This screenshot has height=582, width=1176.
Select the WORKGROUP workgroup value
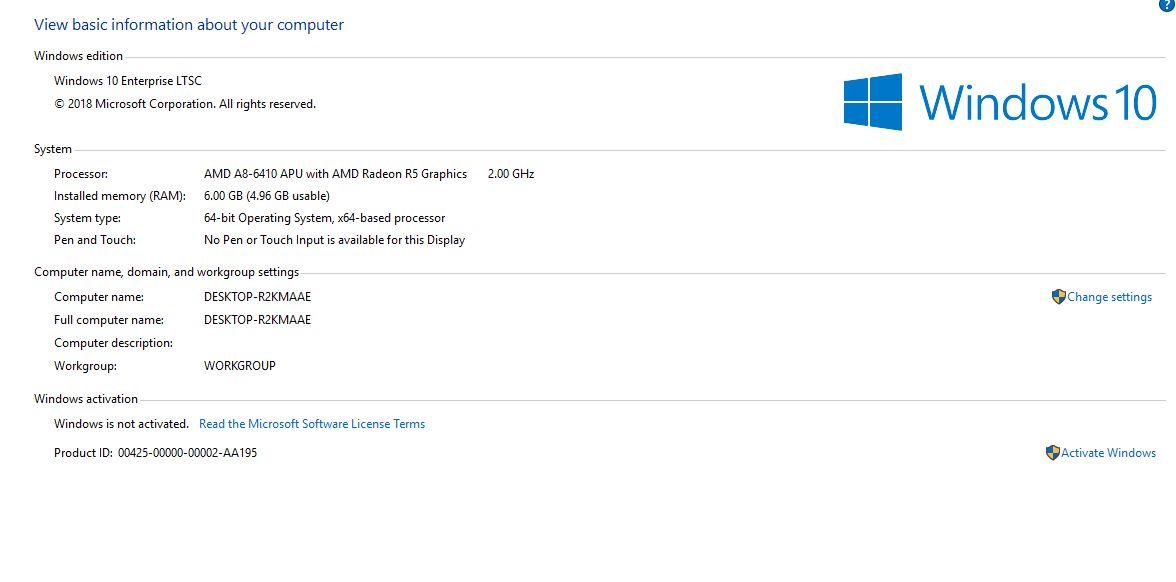point(239,366)
